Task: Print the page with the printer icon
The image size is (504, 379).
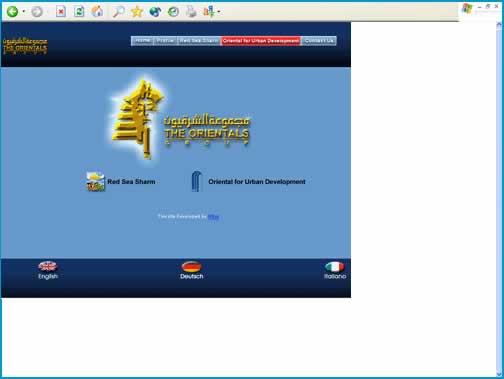Action: pyautogui.click(x=191, y=12)
